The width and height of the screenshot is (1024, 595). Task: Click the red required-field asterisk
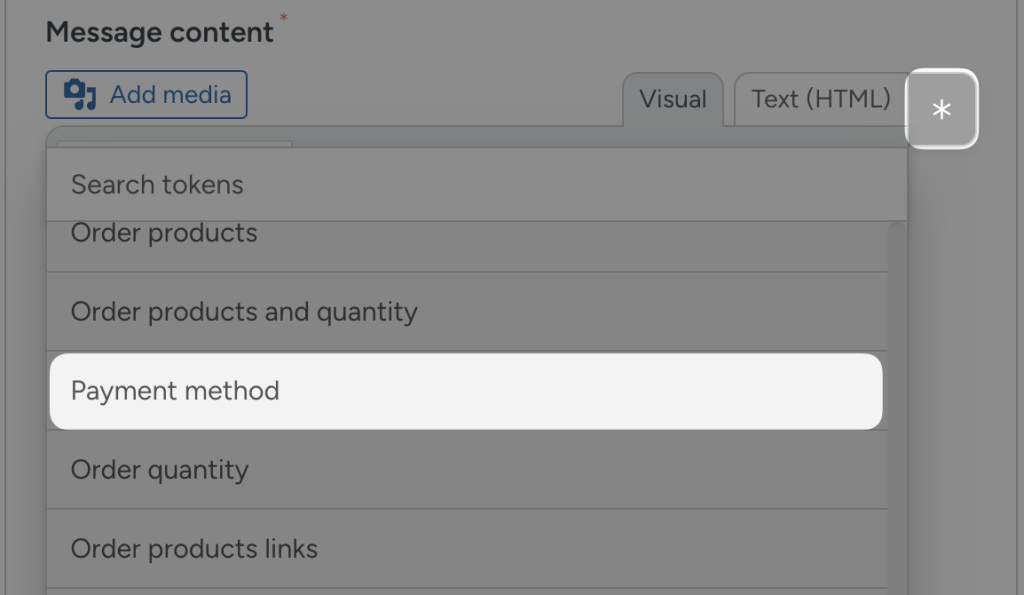283,17
